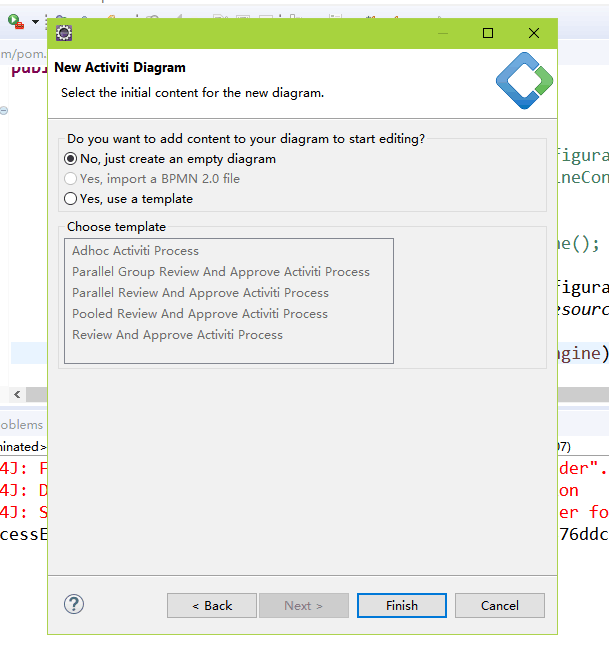Maximize the New Activiti Diagram dialog
The height and width of the screenshot is (646, 609).
tap(488, 33)
